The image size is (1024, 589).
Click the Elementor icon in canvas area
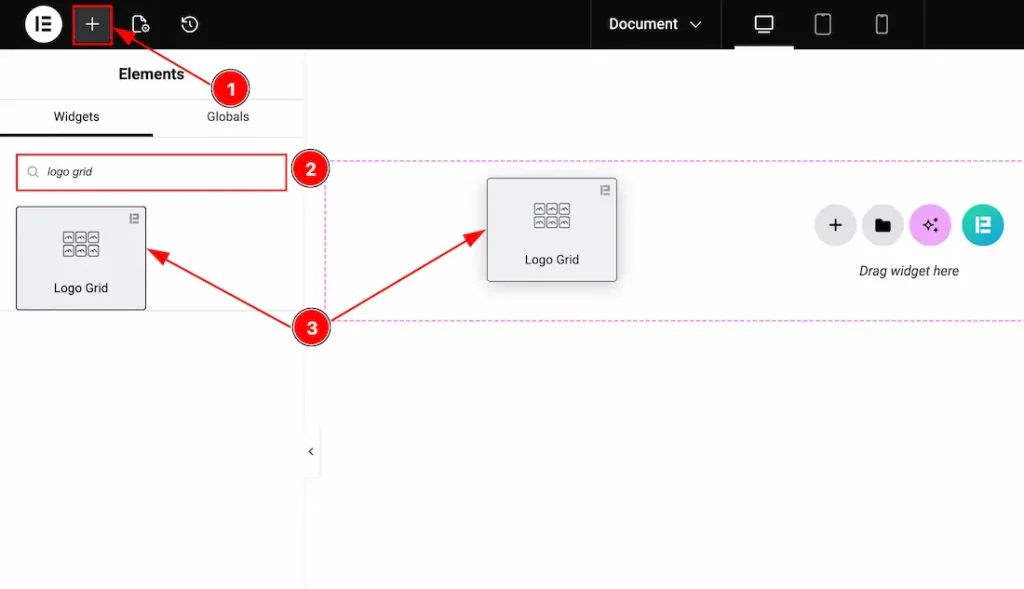coord(982,225)
